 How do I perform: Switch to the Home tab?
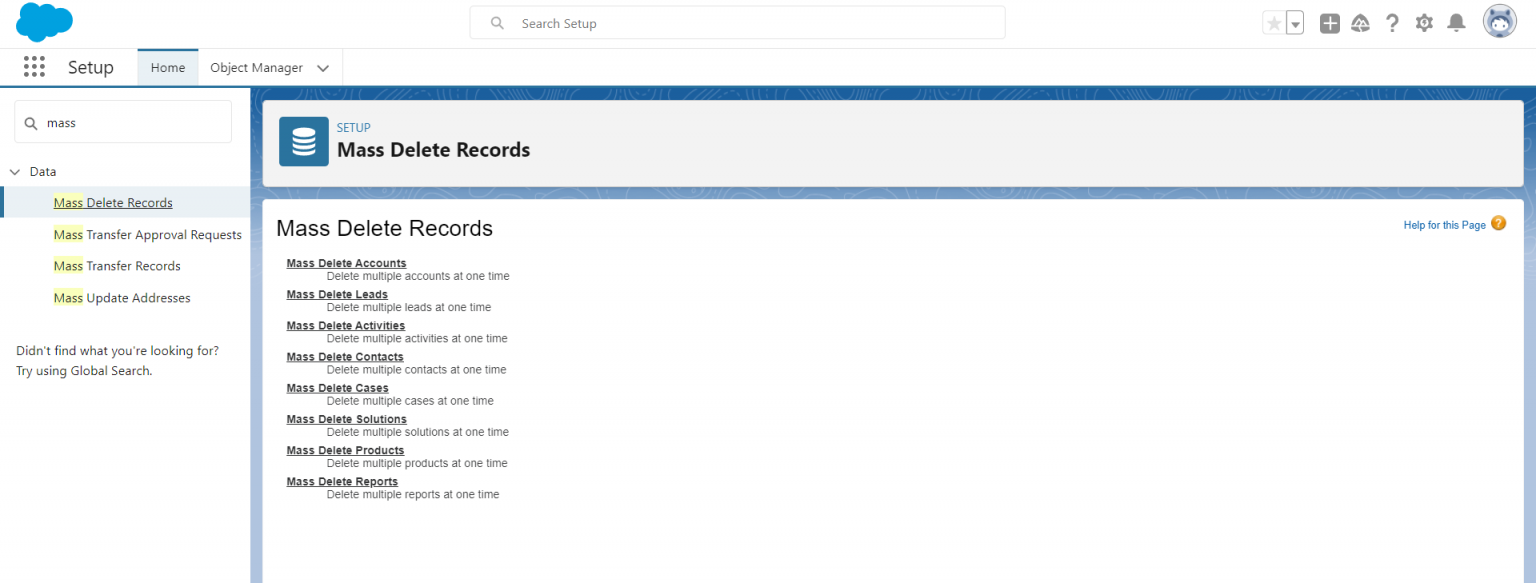point(167,67)
